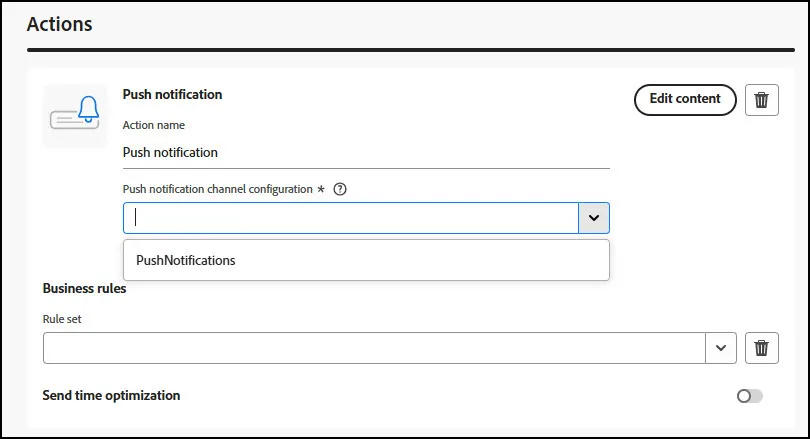This screenshot has height=439, width=810.
Task: Delete the Rule set entry
Action: click(761, 348)
